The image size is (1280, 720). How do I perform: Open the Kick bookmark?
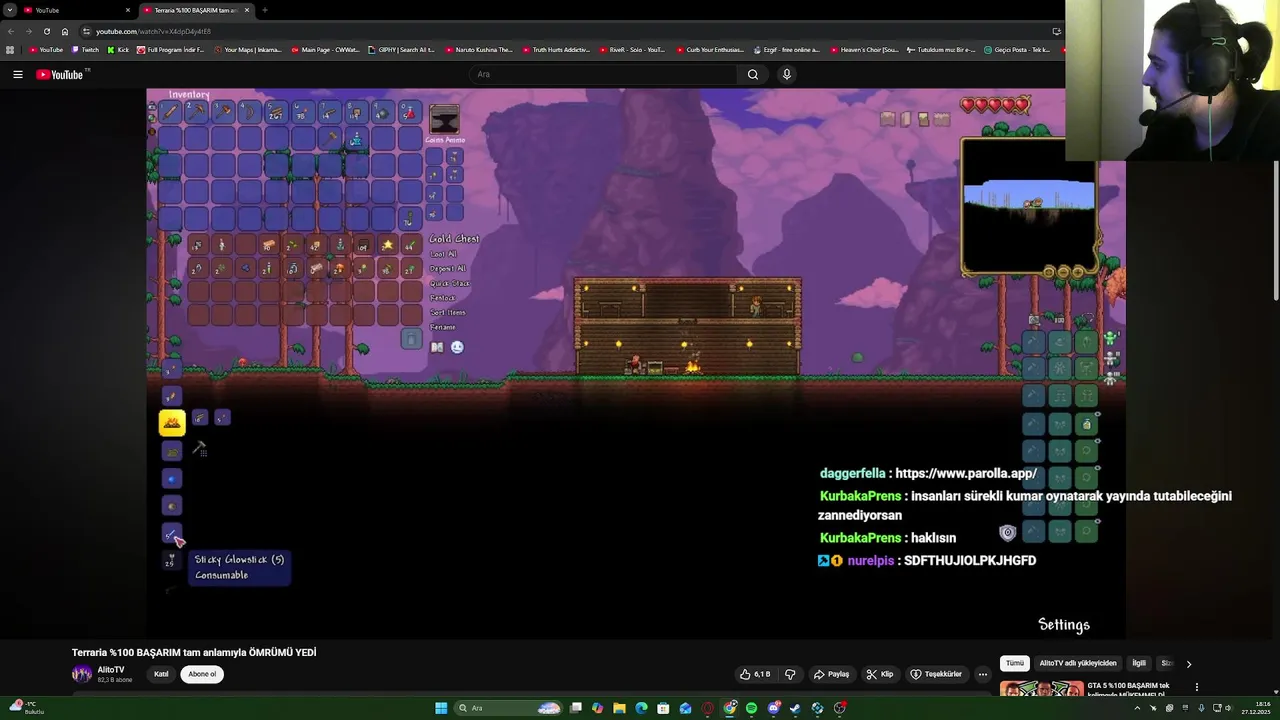pyautogui.click(x=118, y=50)
